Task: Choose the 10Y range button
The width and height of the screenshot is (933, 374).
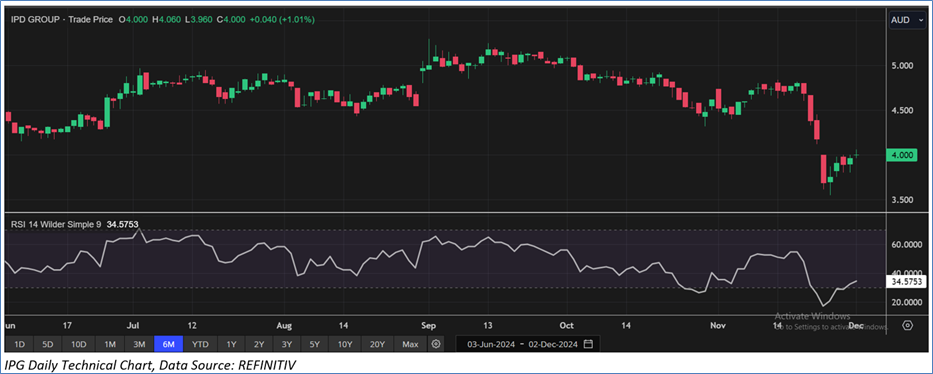Action: [x=345, y=344]
